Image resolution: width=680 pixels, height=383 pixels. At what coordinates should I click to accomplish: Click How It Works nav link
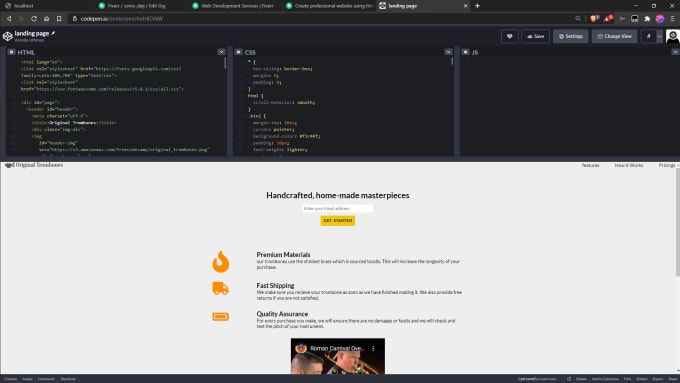[x=629, y=165]
